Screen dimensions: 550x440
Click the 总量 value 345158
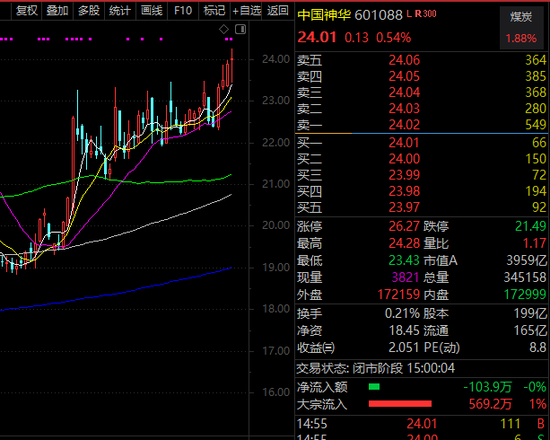click(x=525, y=278)
